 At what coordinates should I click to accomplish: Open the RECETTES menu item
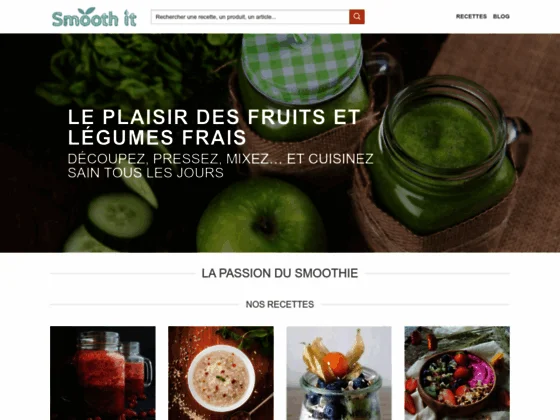click(x=471, y=16)
